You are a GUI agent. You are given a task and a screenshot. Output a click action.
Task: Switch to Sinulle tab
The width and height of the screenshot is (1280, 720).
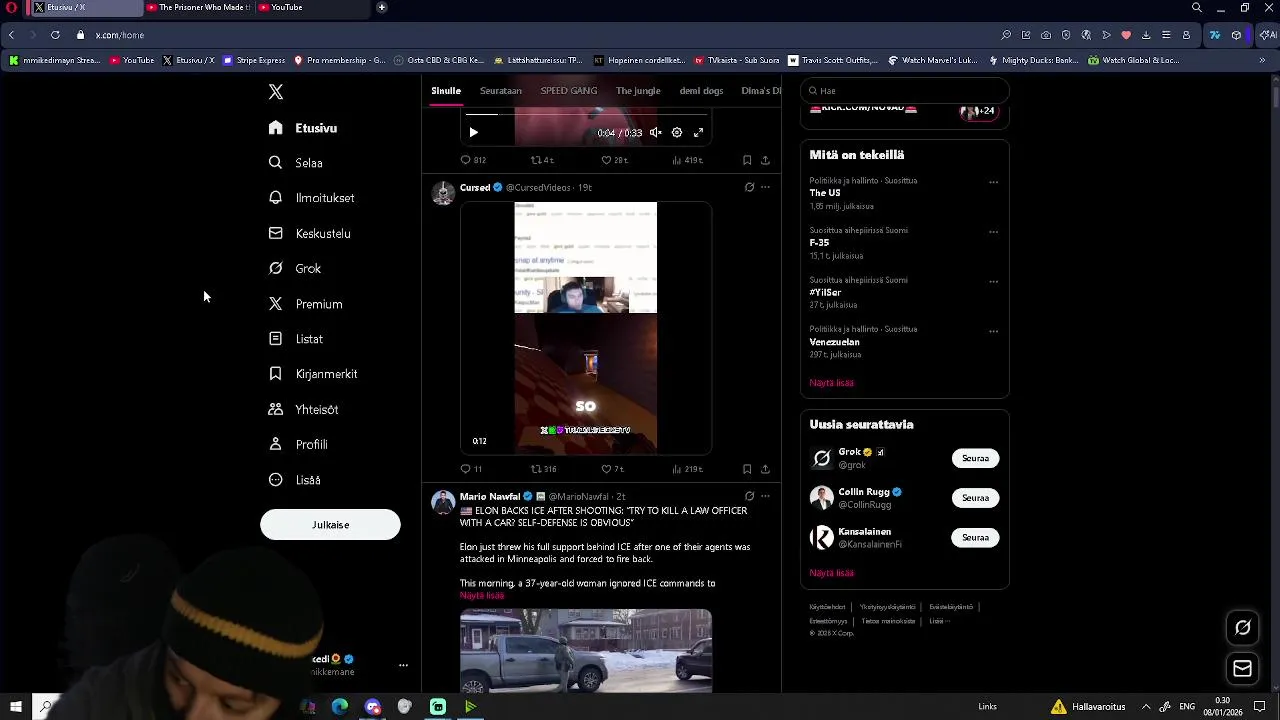coord(446,90)
